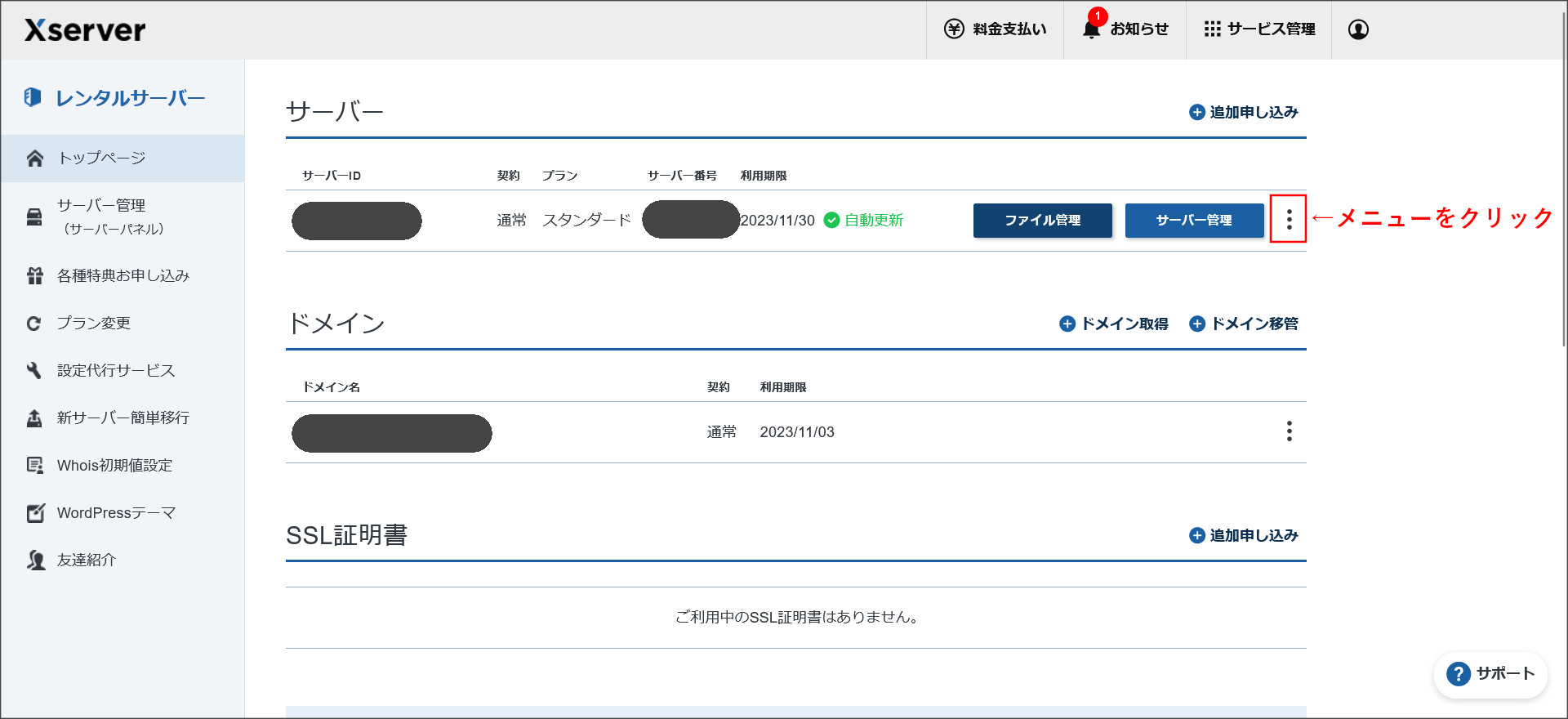Image resolution: width=1568 pixels, height=719 pixels.
Task: Click 追加申し込み in the サーバー section
Action: pyautogui.click(x=1244, y=112)
